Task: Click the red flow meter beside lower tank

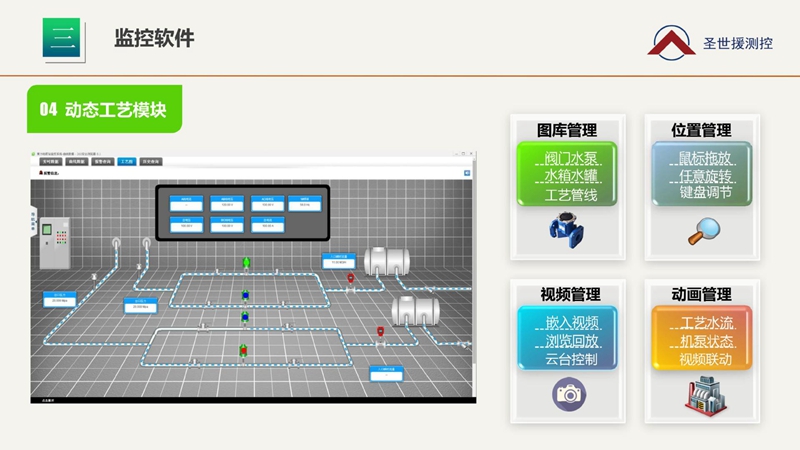Action: (x=380, y=332)
